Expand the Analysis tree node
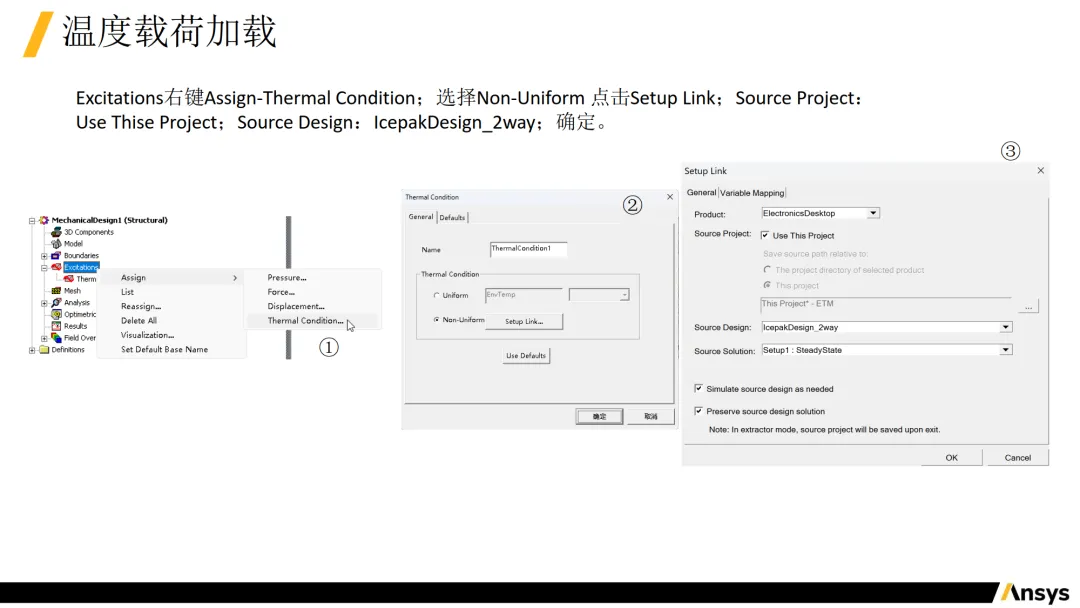The width and height of the screenshot is (1080, 608). coord(44,302)
